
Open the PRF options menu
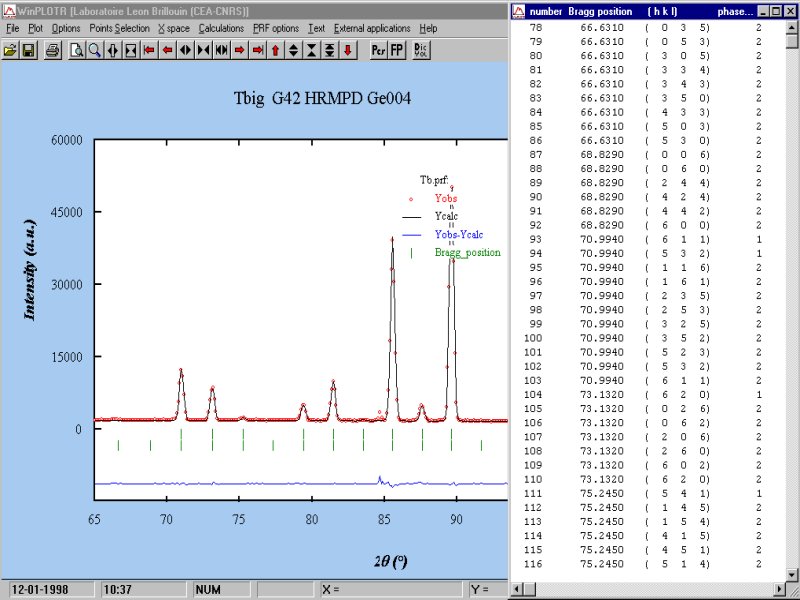(275, 29)
